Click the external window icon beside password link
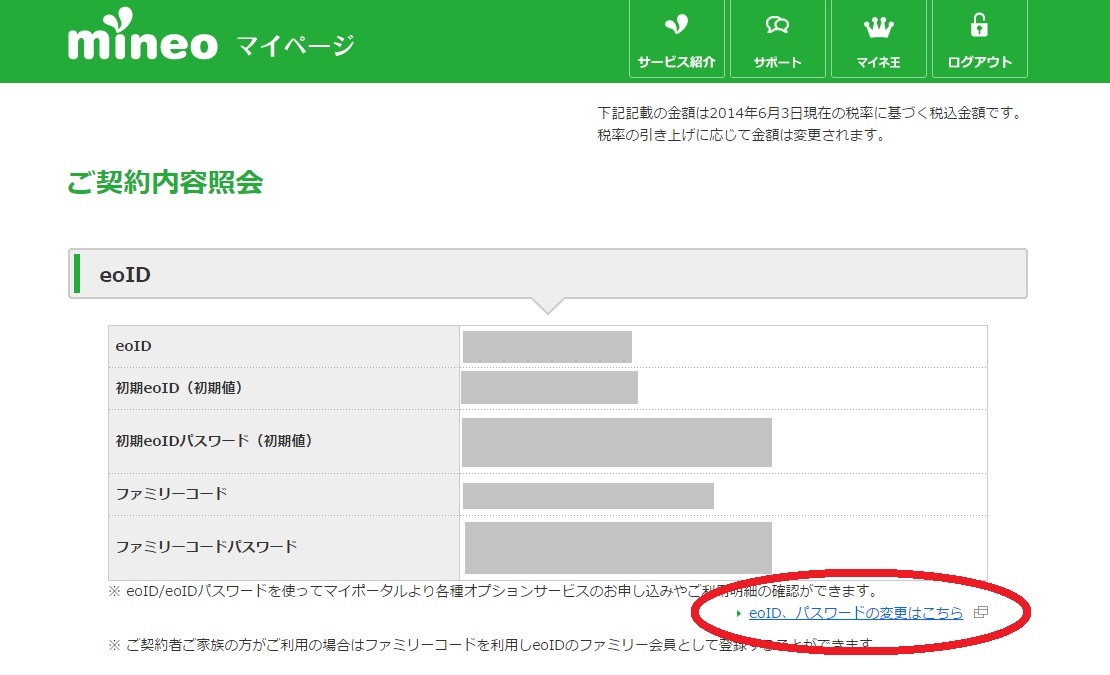The image size is (1110, 675). [980, 613]
